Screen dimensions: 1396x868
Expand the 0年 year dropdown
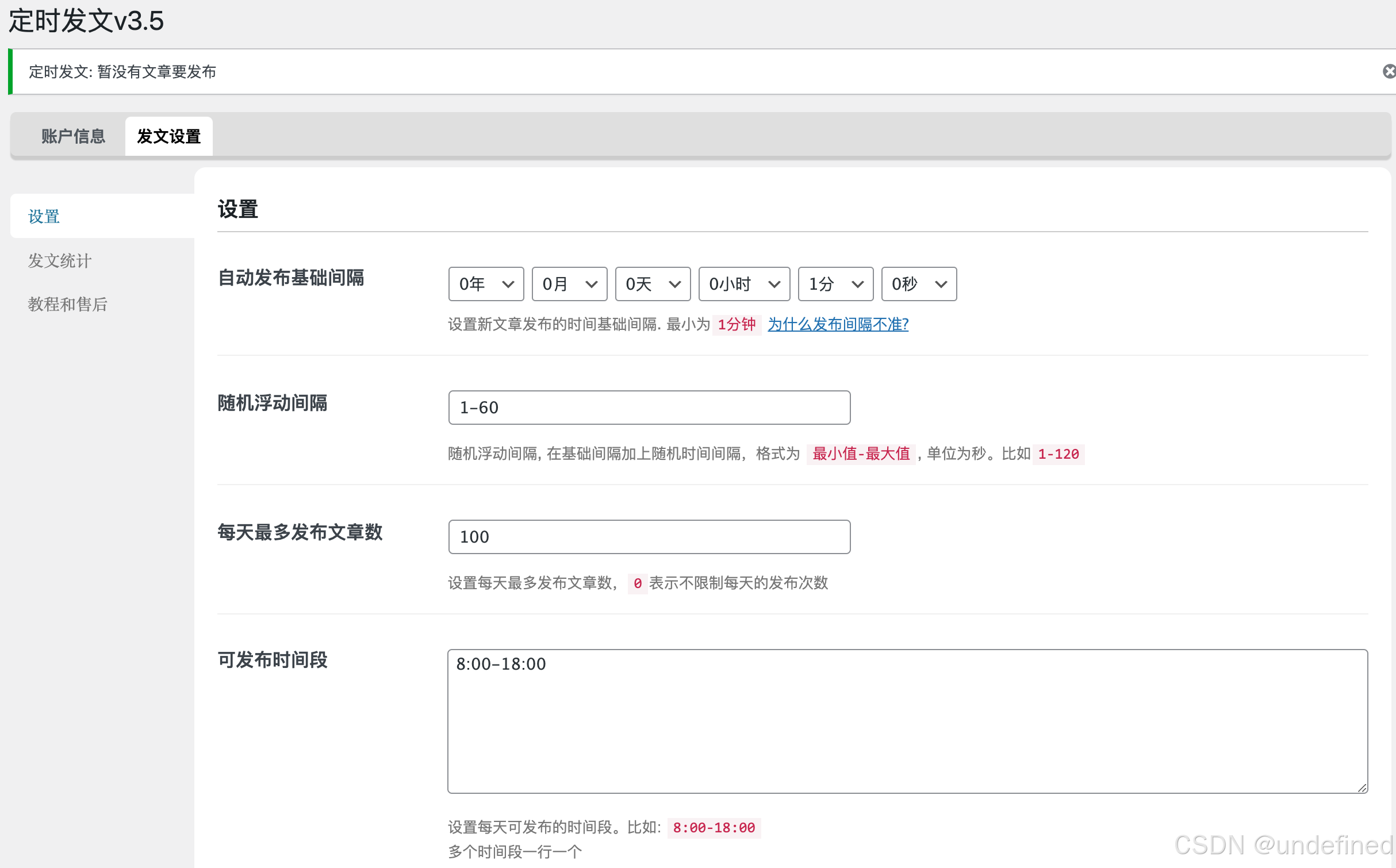[x=485, y=284]
